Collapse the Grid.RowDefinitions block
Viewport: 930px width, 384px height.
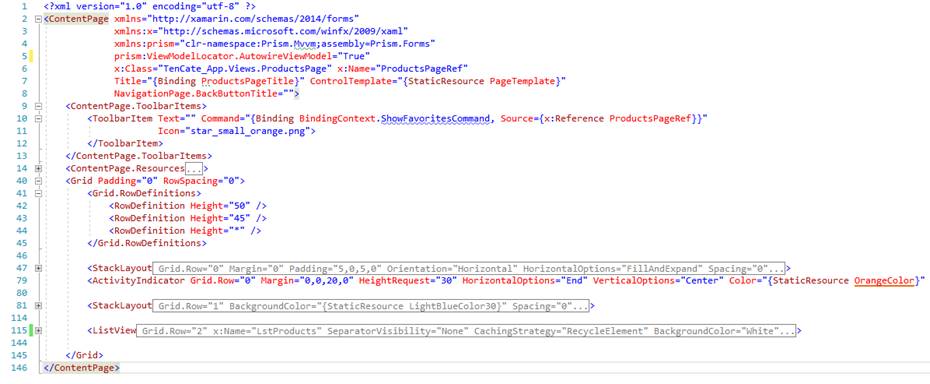39,193
